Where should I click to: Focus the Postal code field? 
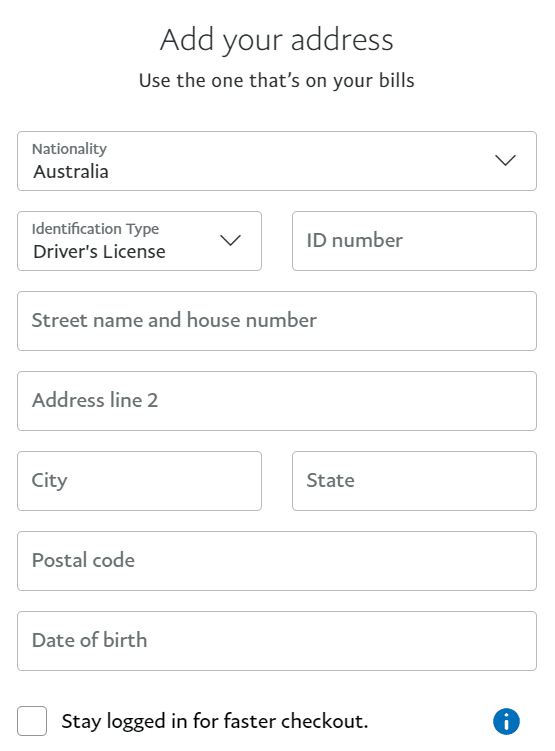277,561
